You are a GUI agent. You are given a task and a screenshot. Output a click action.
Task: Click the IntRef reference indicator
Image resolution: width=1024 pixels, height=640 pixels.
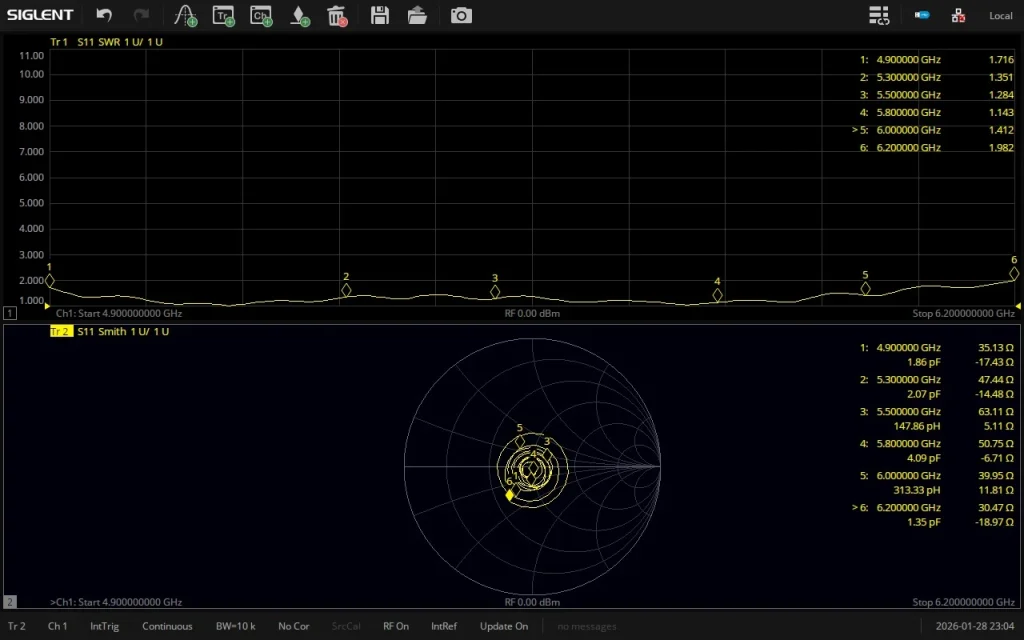[444, 626]
